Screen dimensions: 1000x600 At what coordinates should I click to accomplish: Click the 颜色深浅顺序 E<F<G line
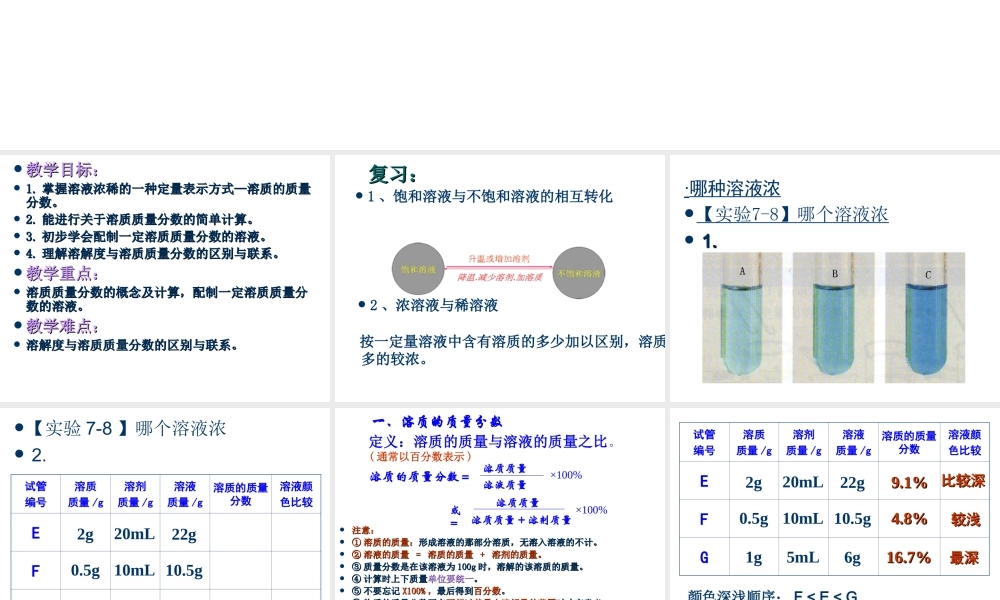click(x=770, y=595)
